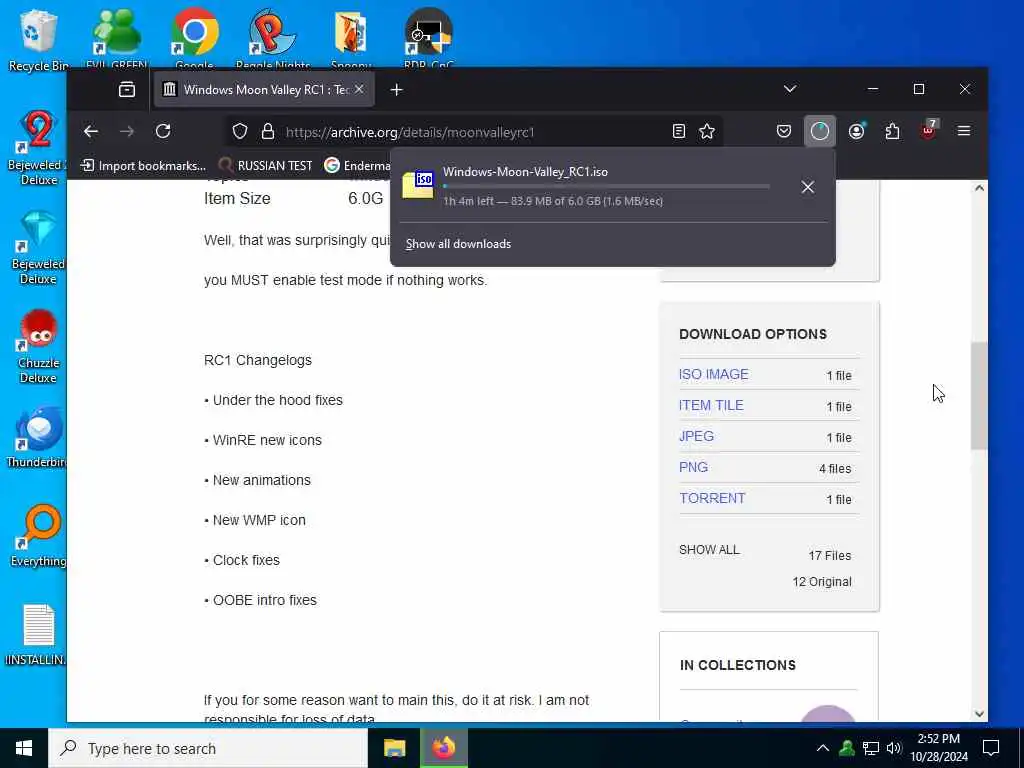Open the Firefox hamburger menu

click(963, 131)
